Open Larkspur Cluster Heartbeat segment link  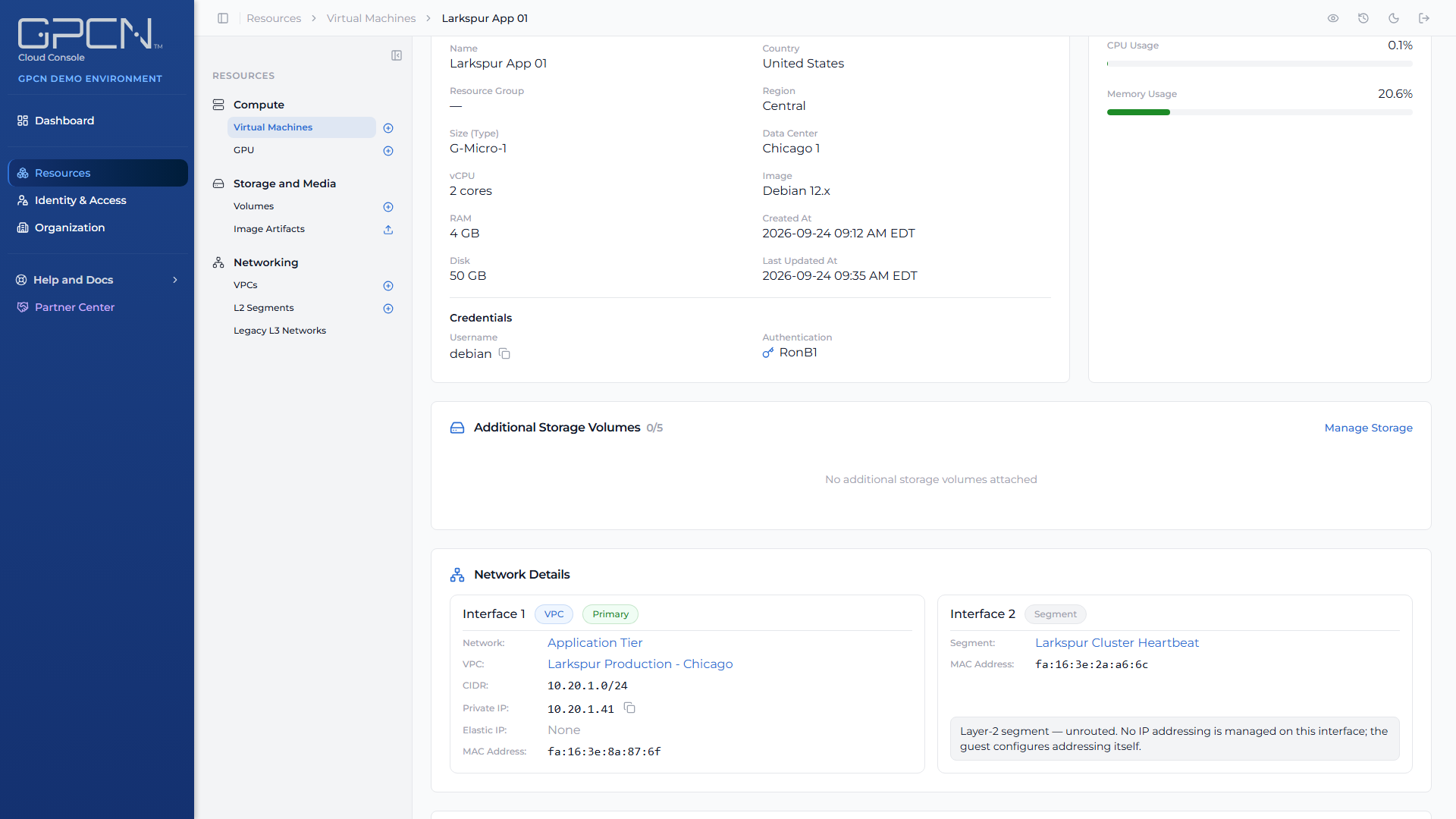pyautogui.click(x=1117, y=642)
